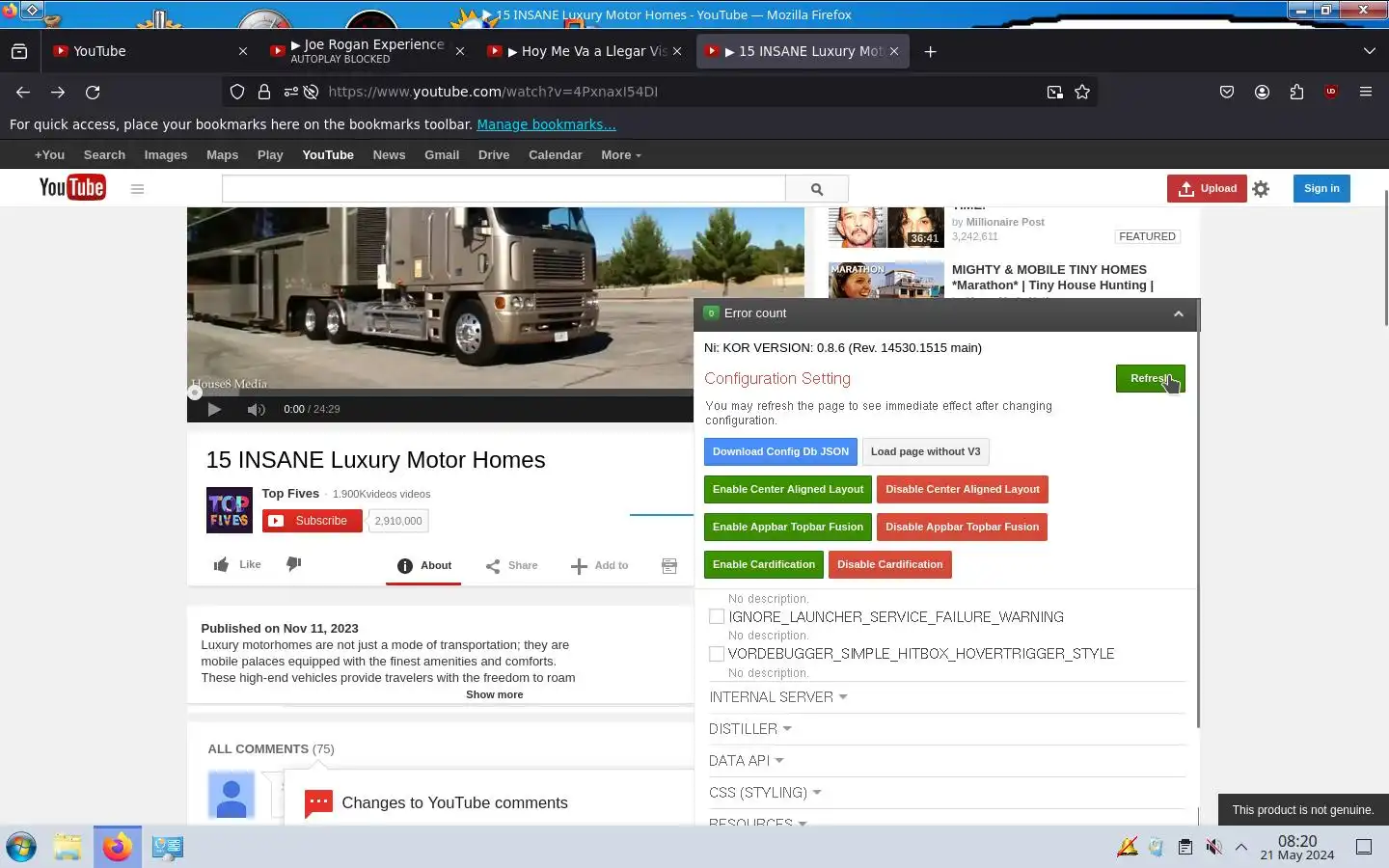The image size is (1389, 868).
Task: Click the search magnifier button
Action: (x=817, y=189)
